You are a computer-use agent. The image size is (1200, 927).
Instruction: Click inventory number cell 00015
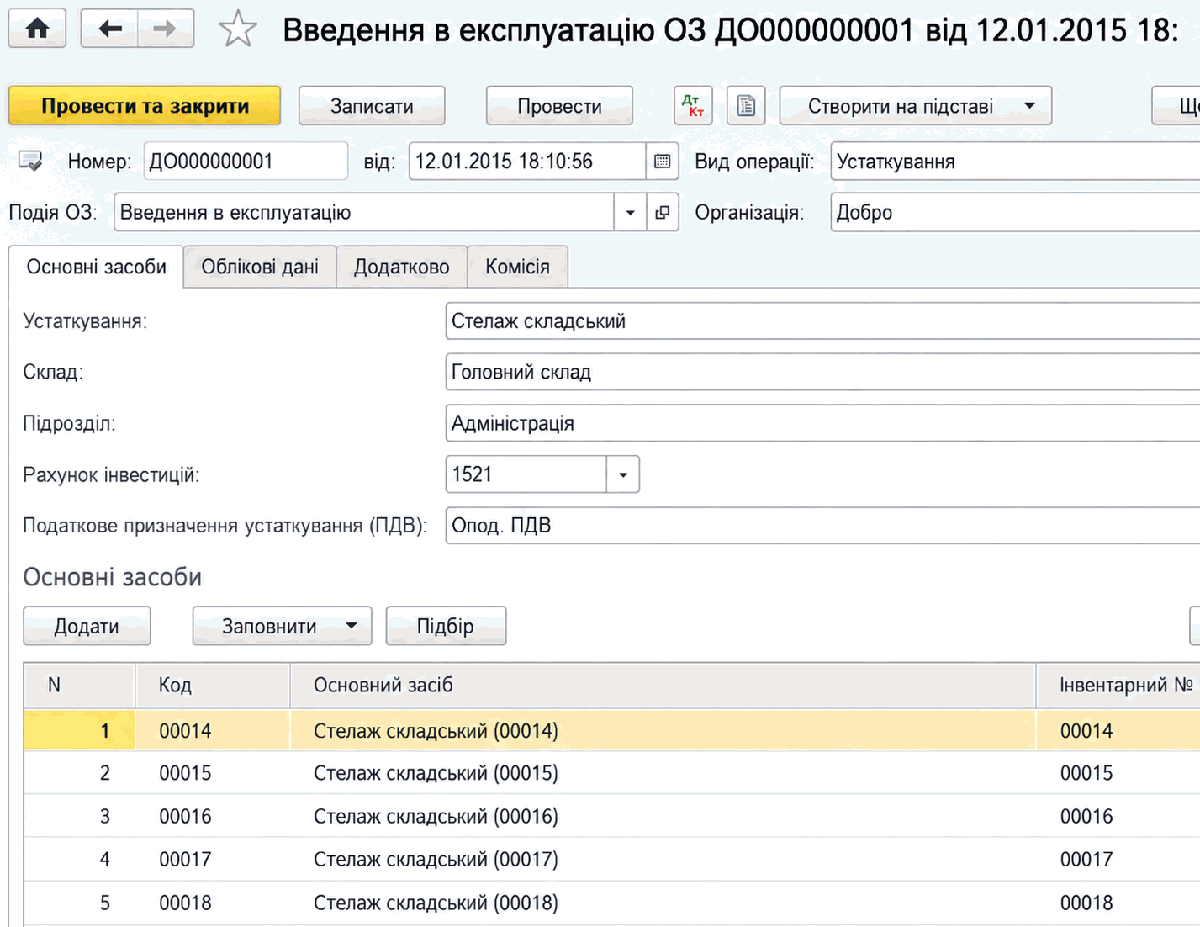(1118, 773)
